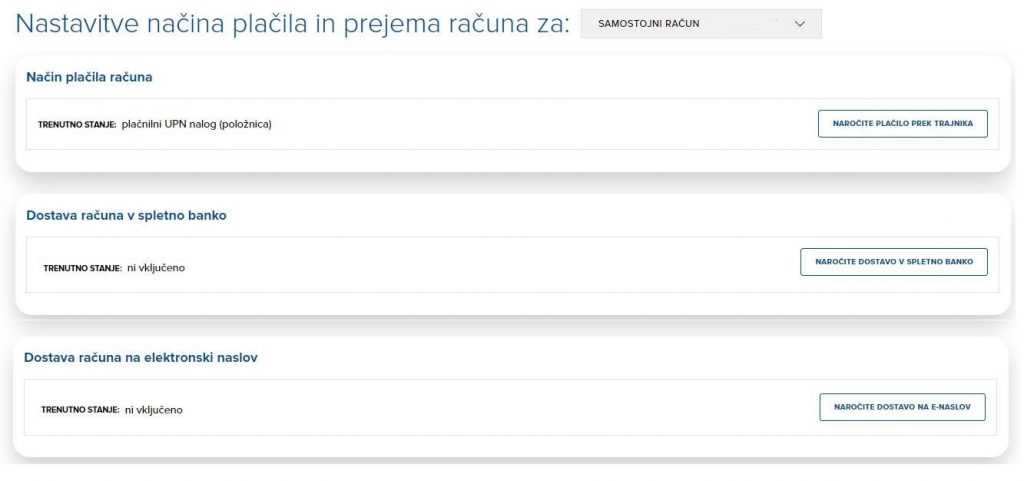This screenshot has width=1024, height=481.
Task: Click TRENUTNO STANJE label under Način plačila računa
Action: [x=77, y=125]
